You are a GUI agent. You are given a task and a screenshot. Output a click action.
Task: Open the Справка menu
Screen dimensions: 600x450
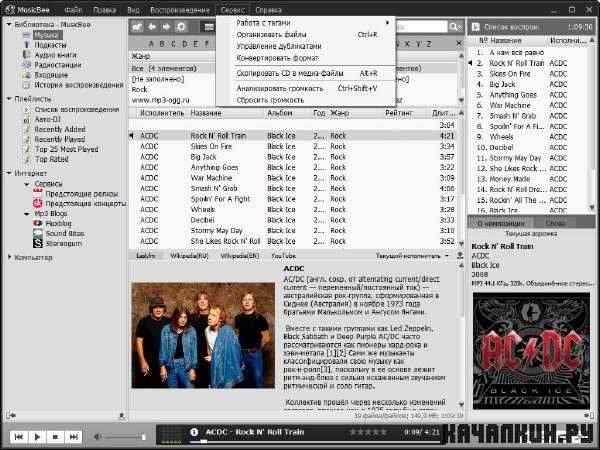coord(268,10)
